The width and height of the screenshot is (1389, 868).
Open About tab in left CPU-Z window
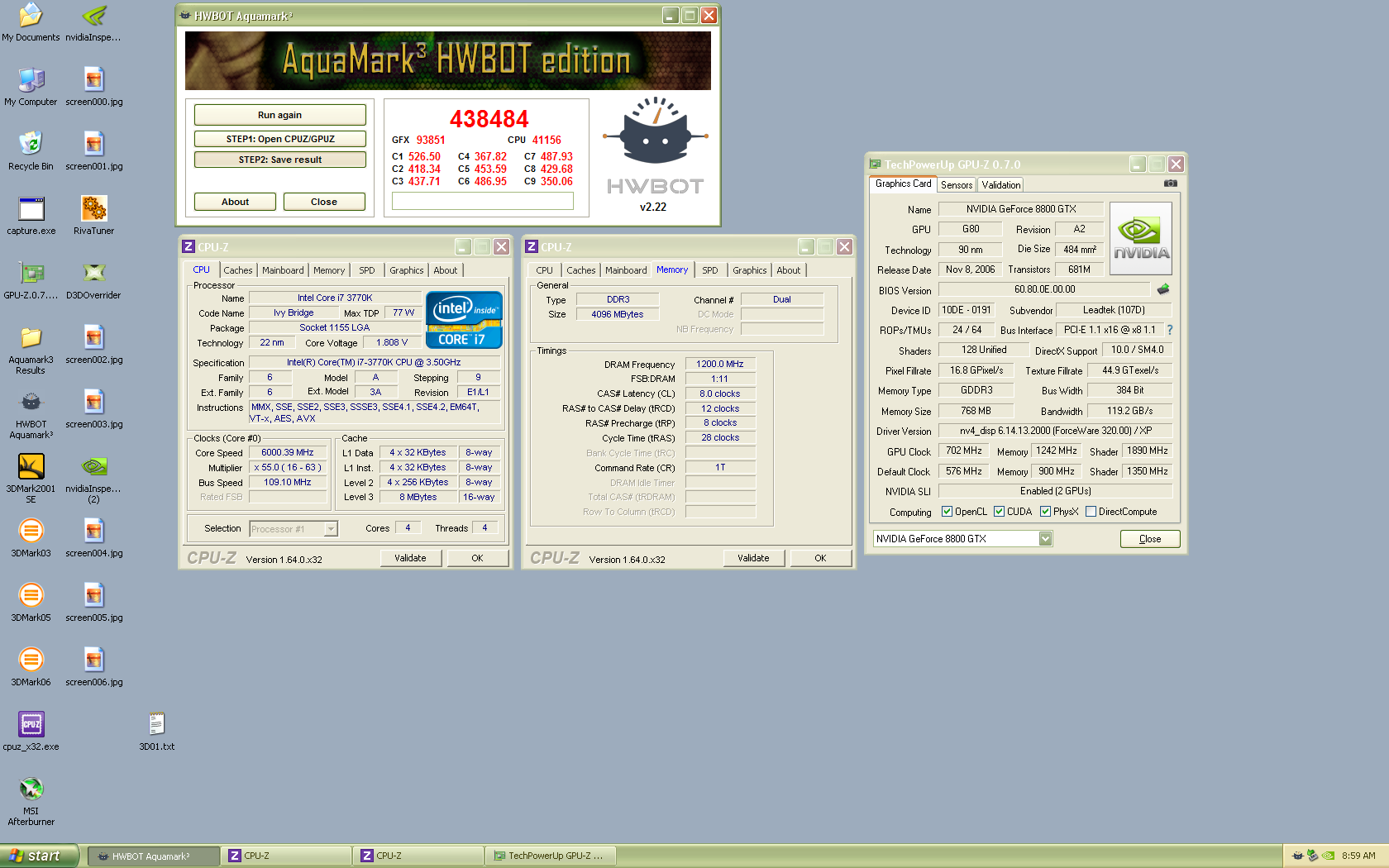tap(446, 270)
